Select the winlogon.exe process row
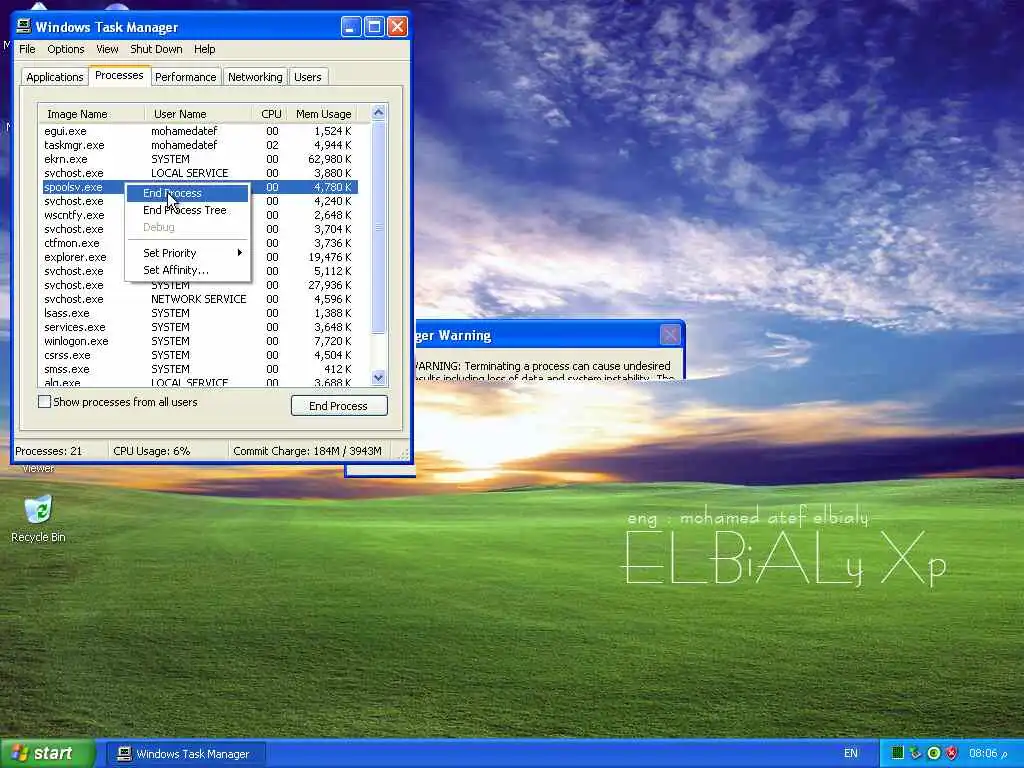Viewport: 1024px width, 768px height. [199, 341]
